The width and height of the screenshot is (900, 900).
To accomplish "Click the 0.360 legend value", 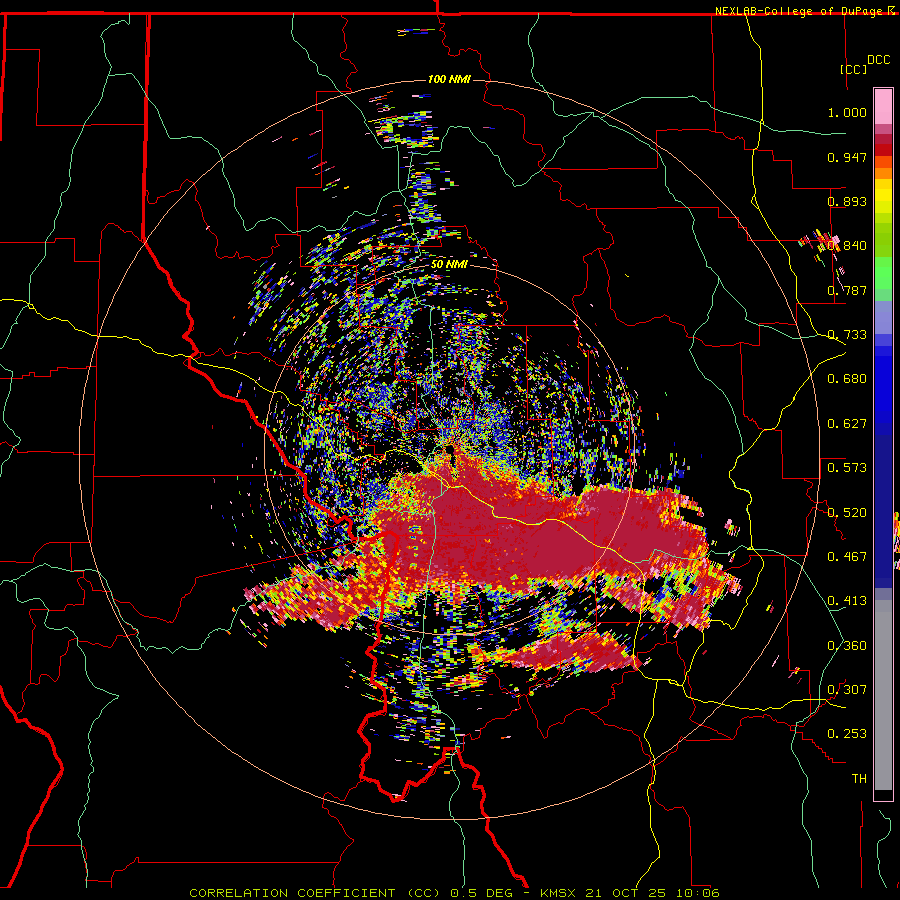I will [x=847, y=646].
